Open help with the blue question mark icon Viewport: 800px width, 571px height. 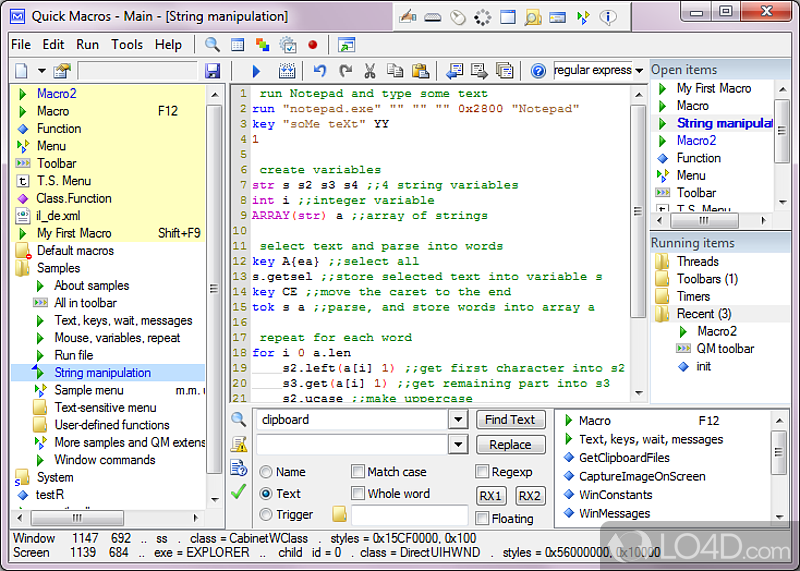pyautogui.click(x=538, y=71)
